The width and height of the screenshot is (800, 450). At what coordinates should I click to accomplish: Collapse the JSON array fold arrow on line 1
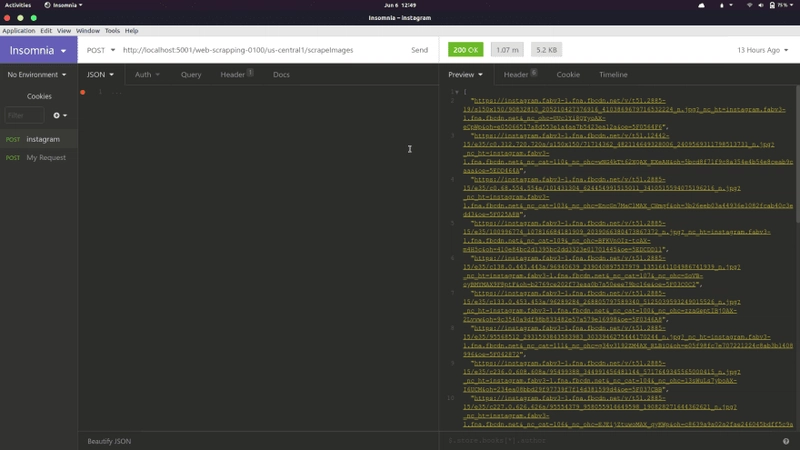pyautogui.click(x=457, y=92)
